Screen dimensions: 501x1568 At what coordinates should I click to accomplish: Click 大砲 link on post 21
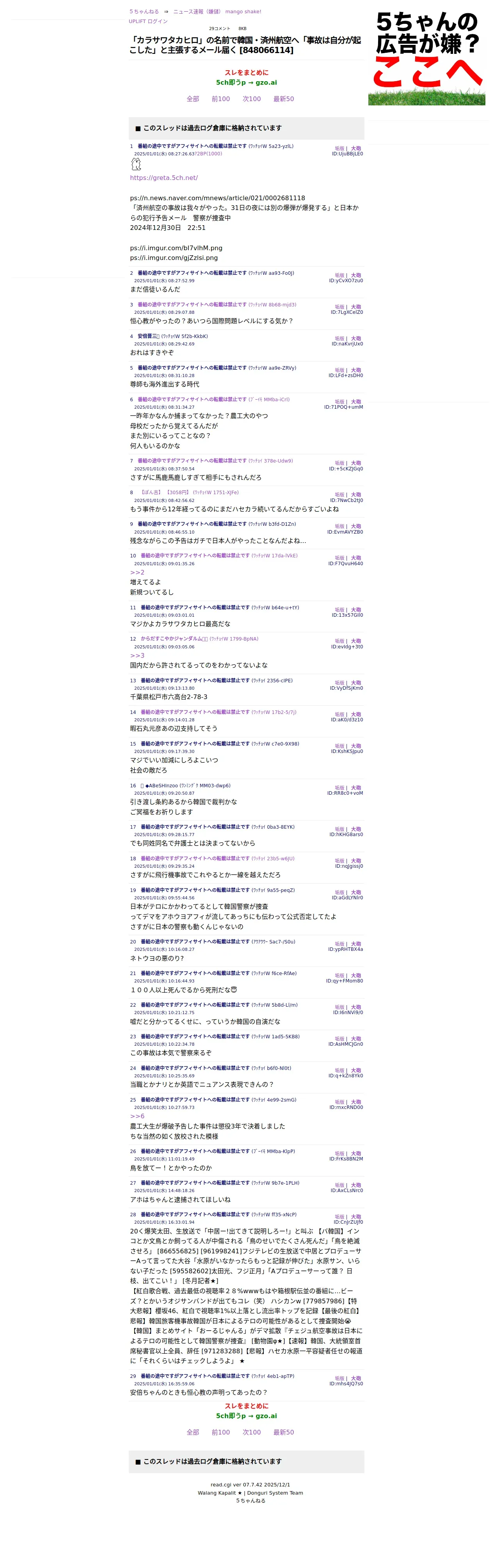(x=356, y=976)
